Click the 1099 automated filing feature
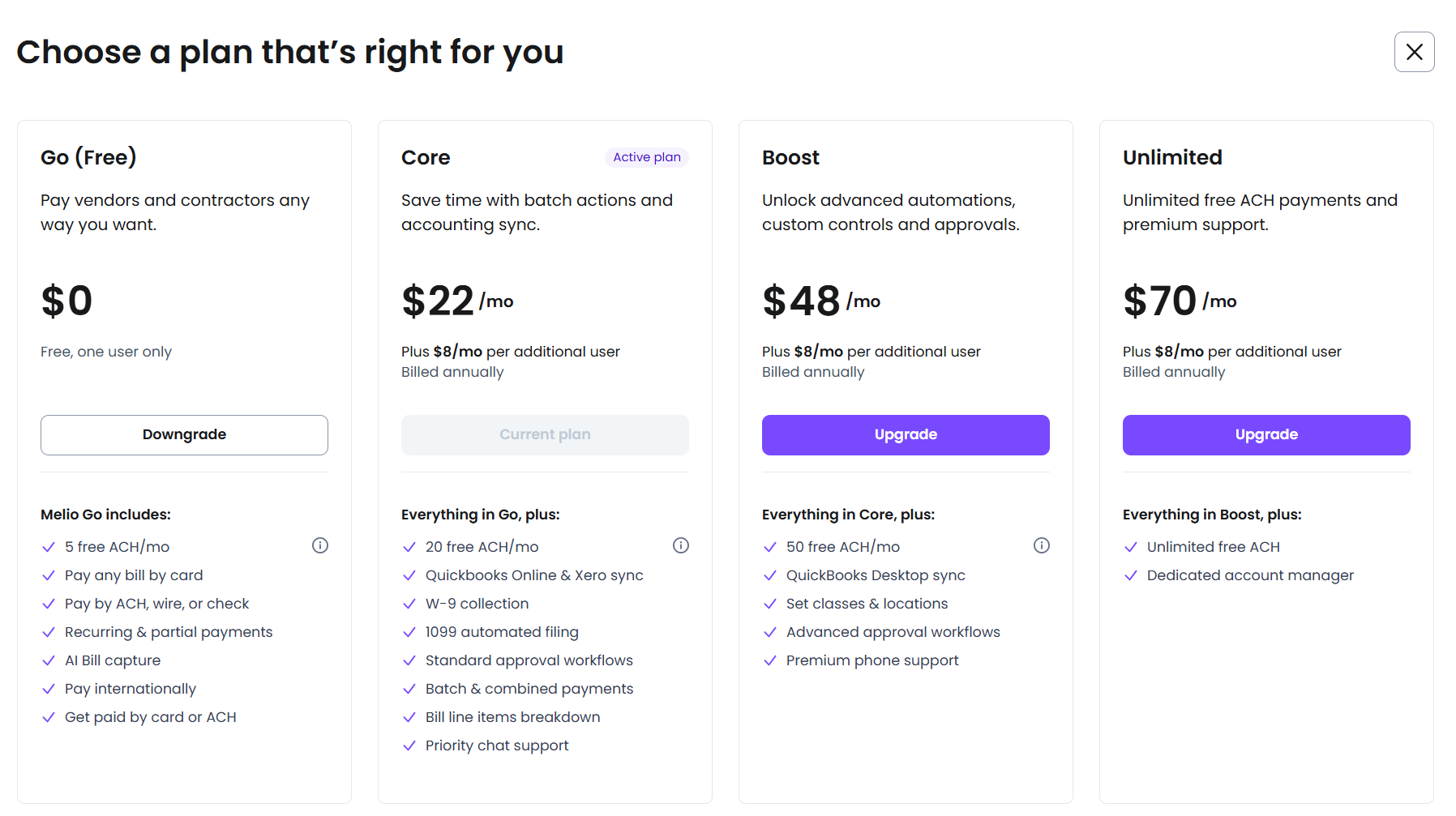Viewport: 1456px width, 816px height. [x=502, y=632]
